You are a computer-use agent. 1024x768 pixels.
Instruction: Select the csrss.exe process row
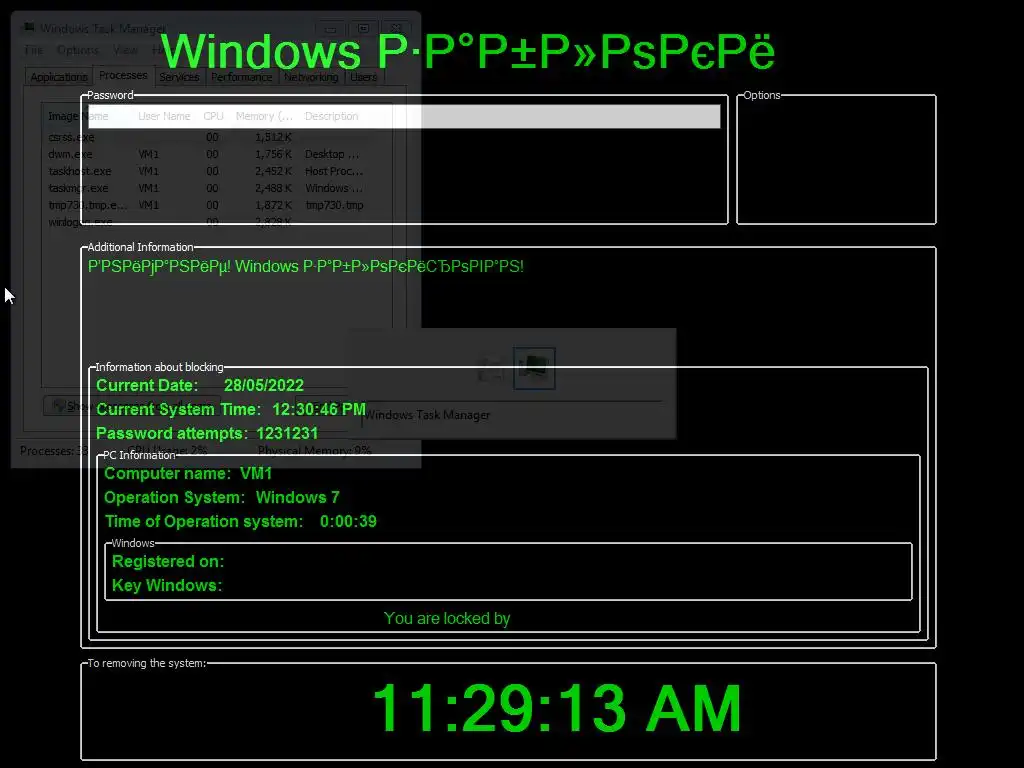click(216, 137)
